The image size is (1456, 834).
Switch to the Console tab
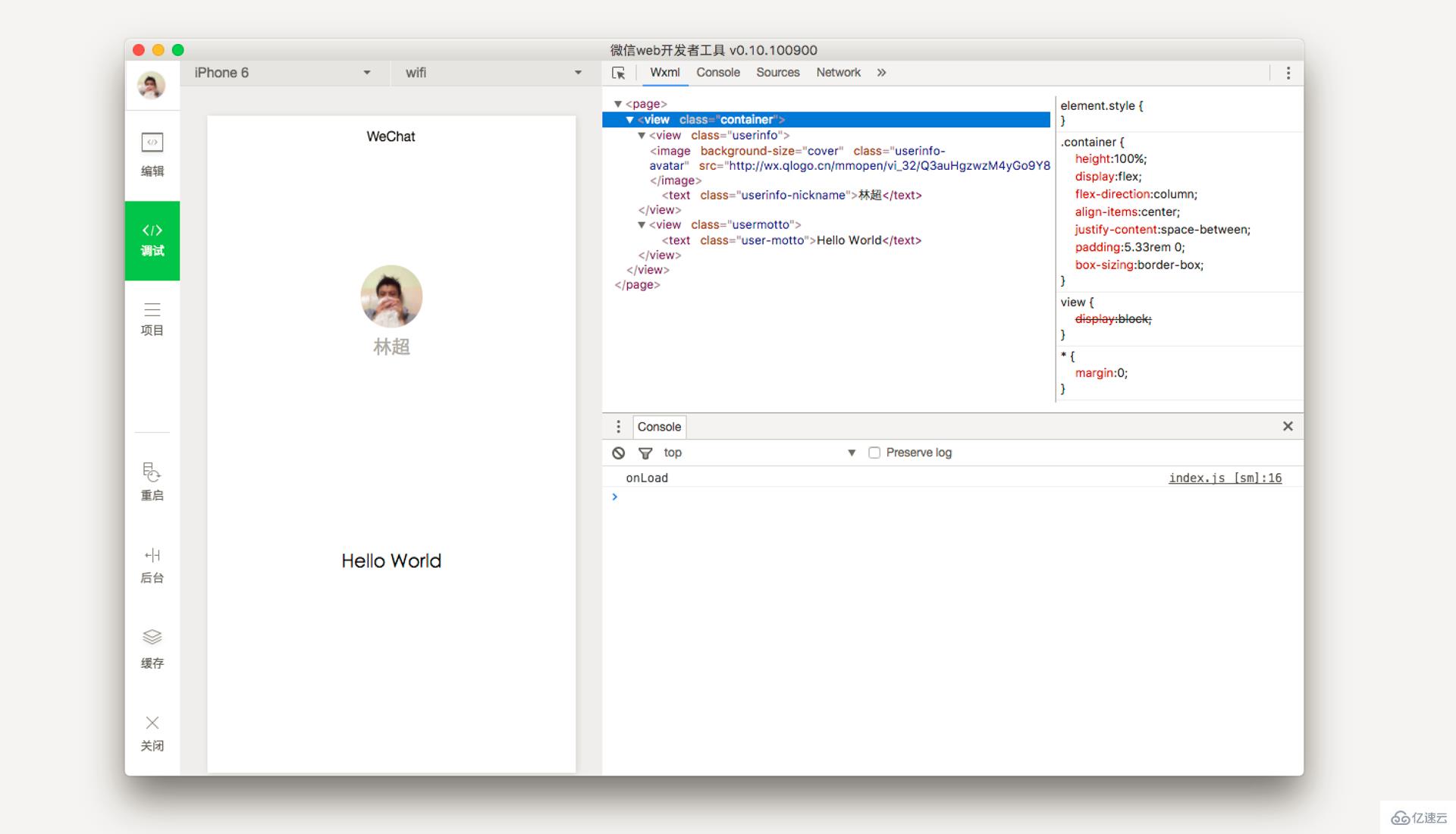click(x=718, y=72)
